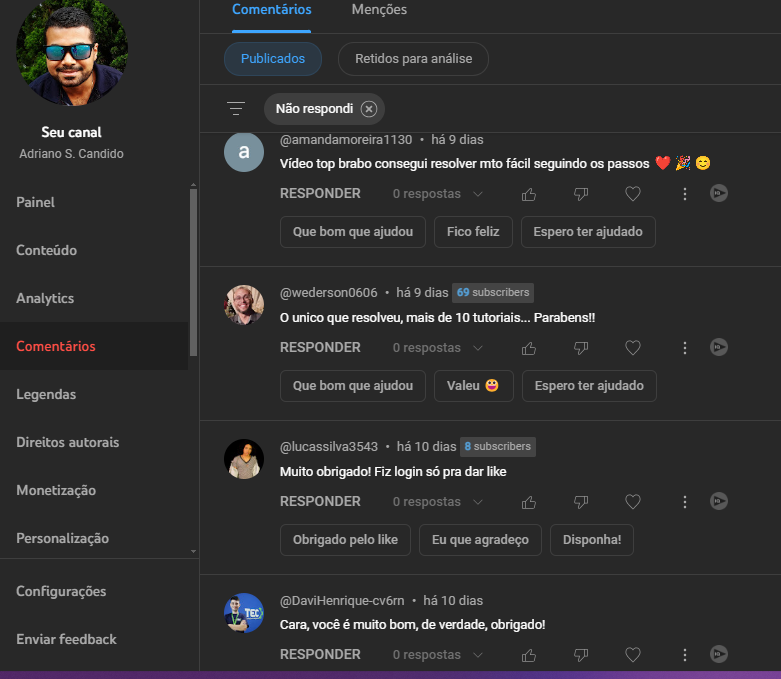Click the channel badge icon on @amandamoreira1130's comment row
Image resolution: width=781 pixels, height=679 pixels.
pos(718,194)
